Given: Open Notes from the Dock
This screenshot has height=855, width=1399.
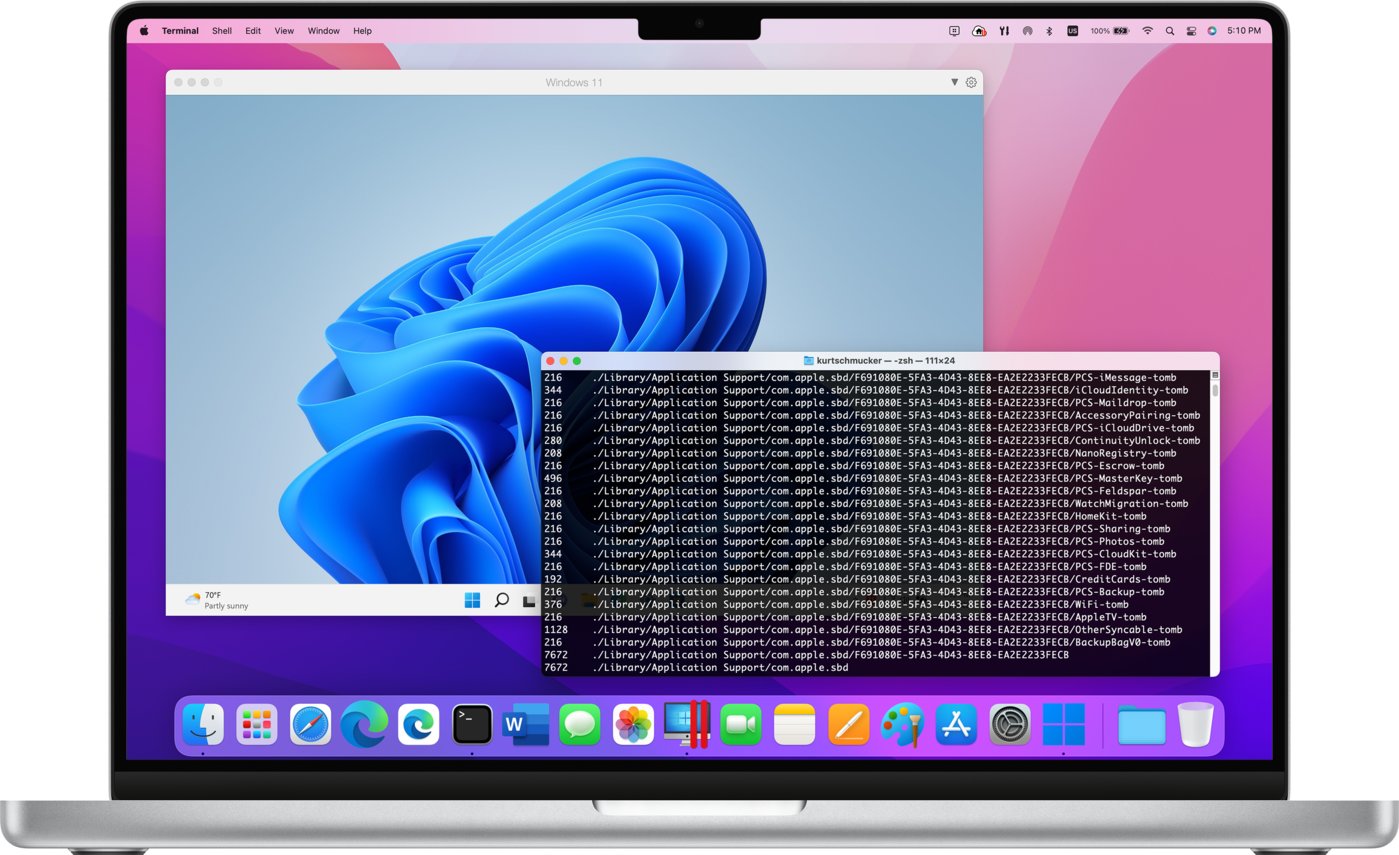Looking at the screenshot, I should click(x=795, y=724).
